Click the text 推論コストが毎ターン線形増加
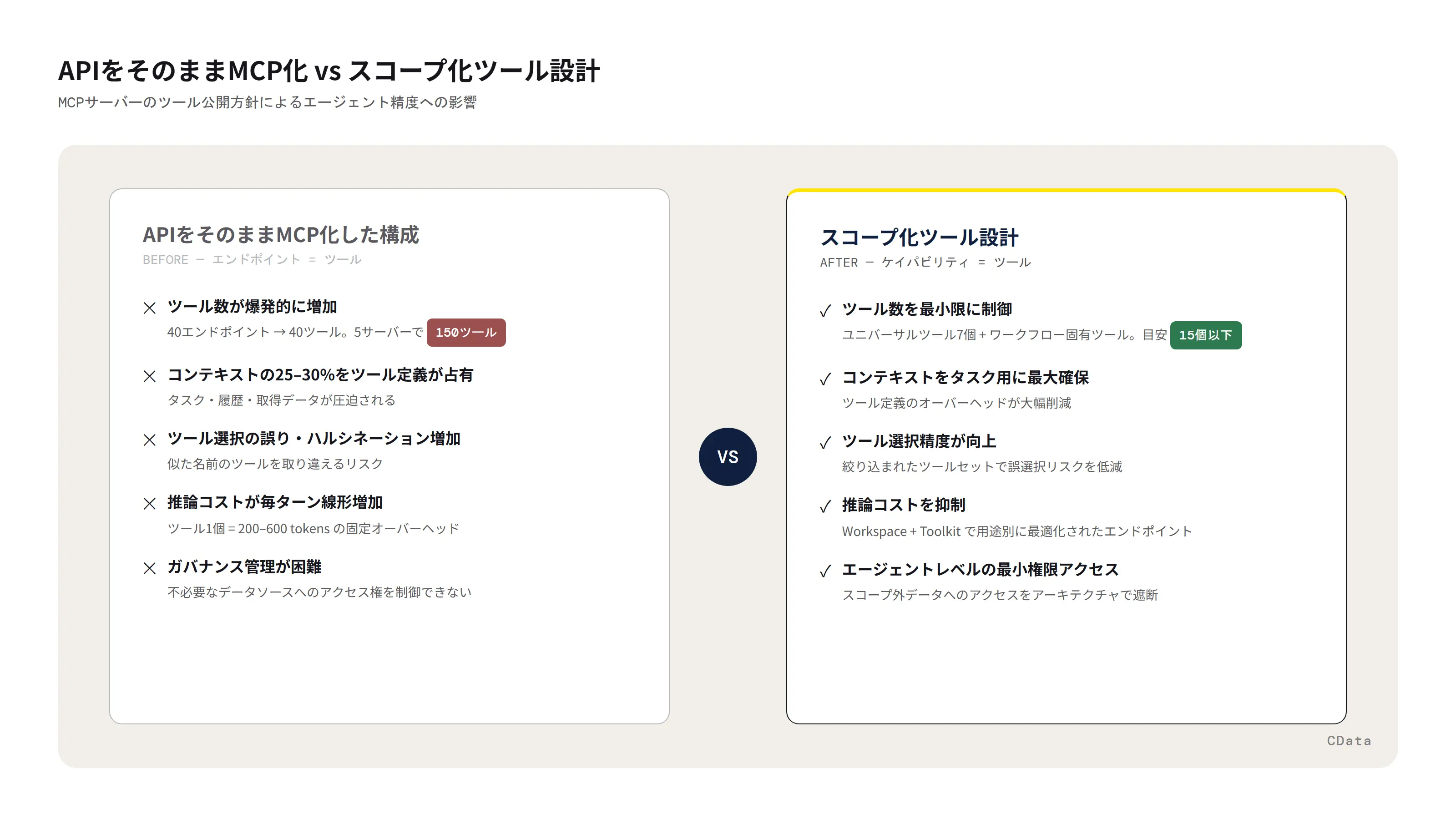Image resolution: width=1456 pixels, height=819 pixels. click(x=275, y=502)
